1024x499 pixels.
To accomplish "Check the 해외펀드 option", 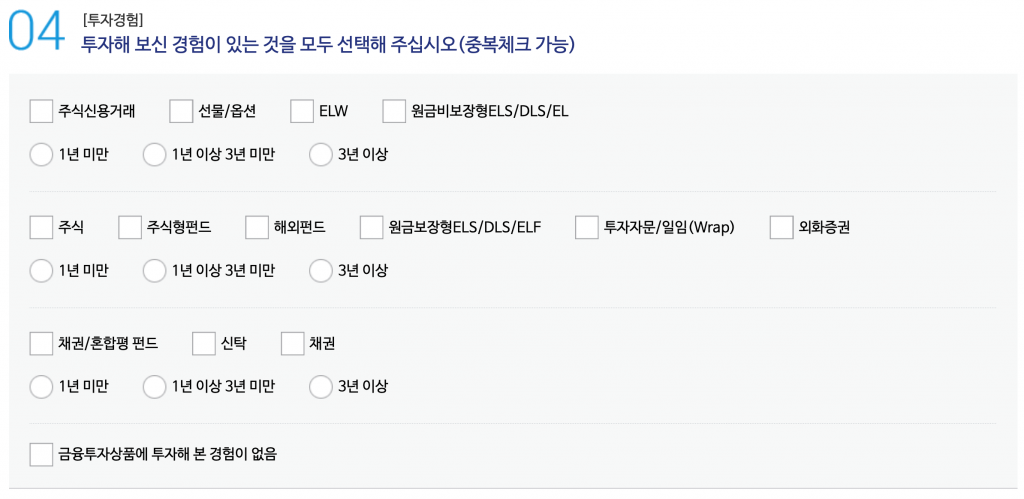I will pyautogui.click(x=257, y=228).
